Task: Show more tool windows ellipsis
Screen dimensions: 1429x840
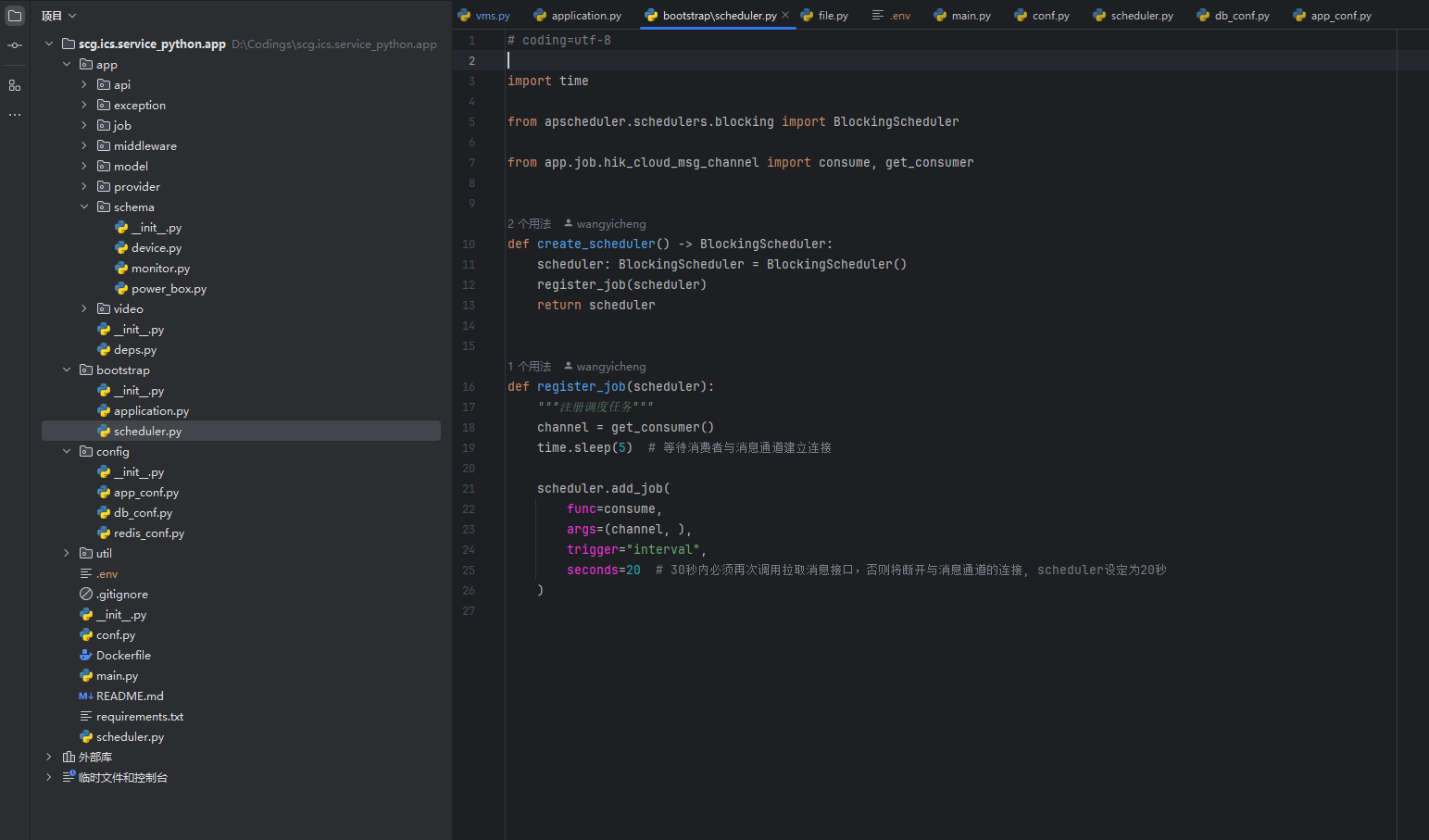Action: [x=15, y=115]
